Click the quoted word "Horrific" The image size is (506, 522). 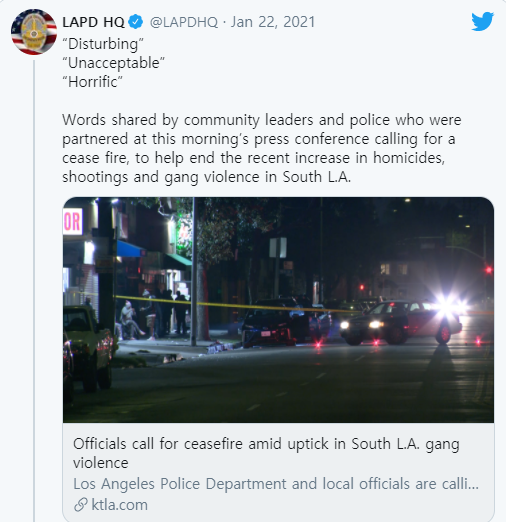[92, 82]
